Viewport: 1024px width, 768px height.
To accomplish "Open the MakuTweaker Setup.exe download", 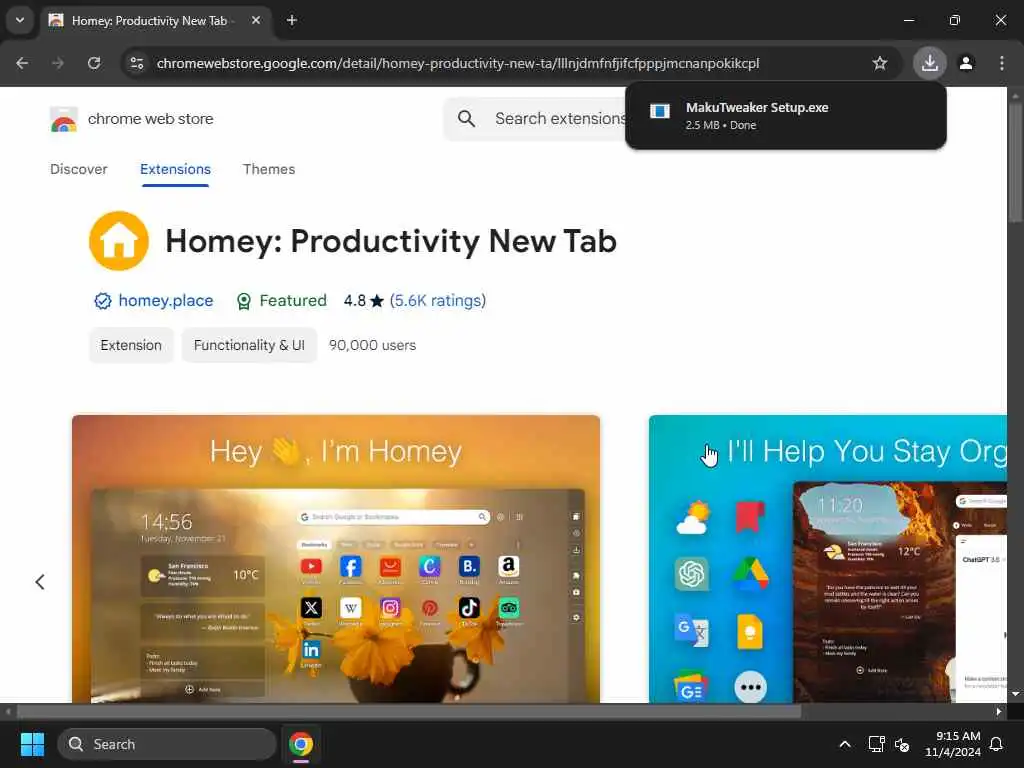I will [x=786, y=116].
